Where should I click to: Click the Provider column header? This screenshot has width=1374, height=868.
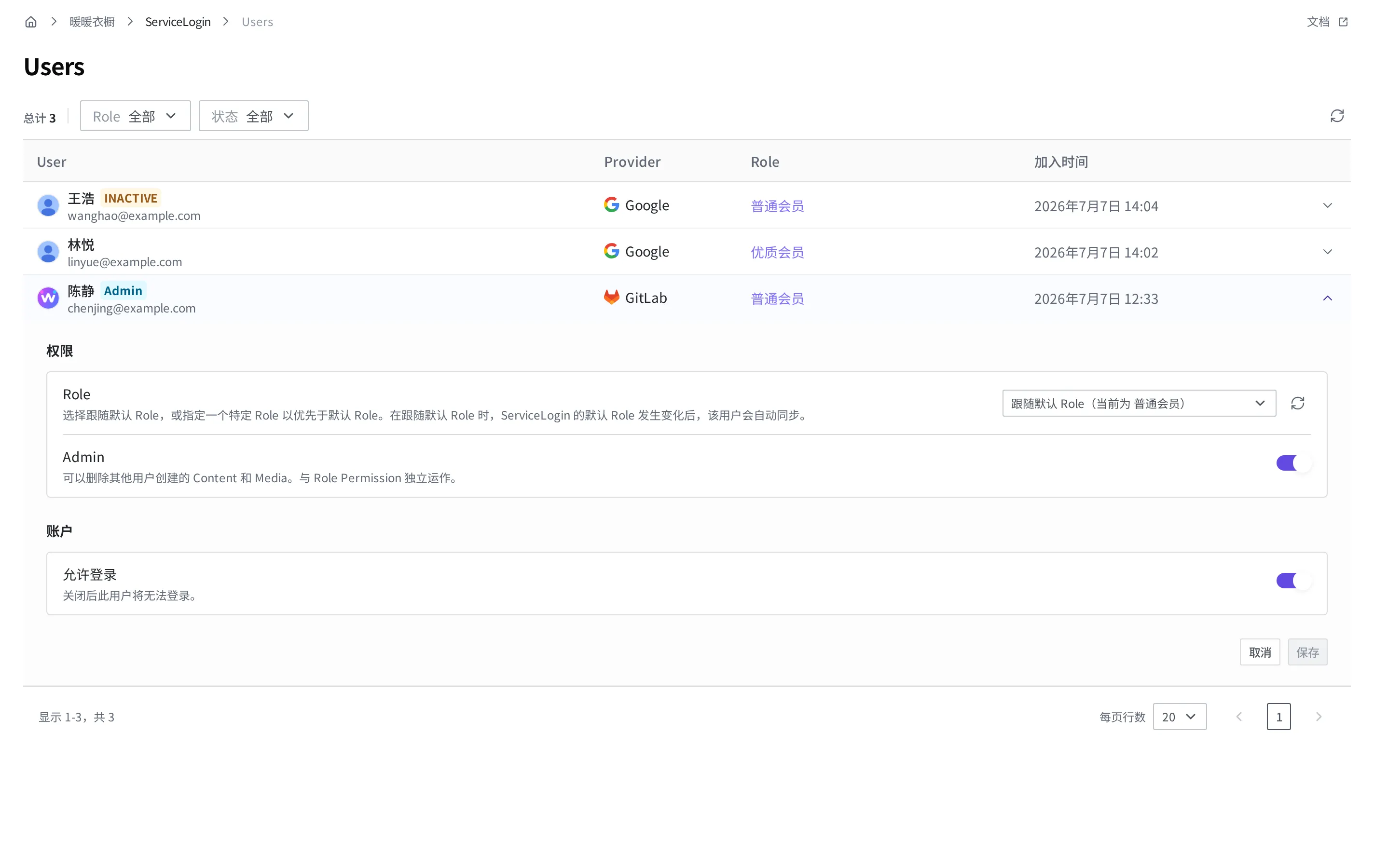(x=632, y=162)
